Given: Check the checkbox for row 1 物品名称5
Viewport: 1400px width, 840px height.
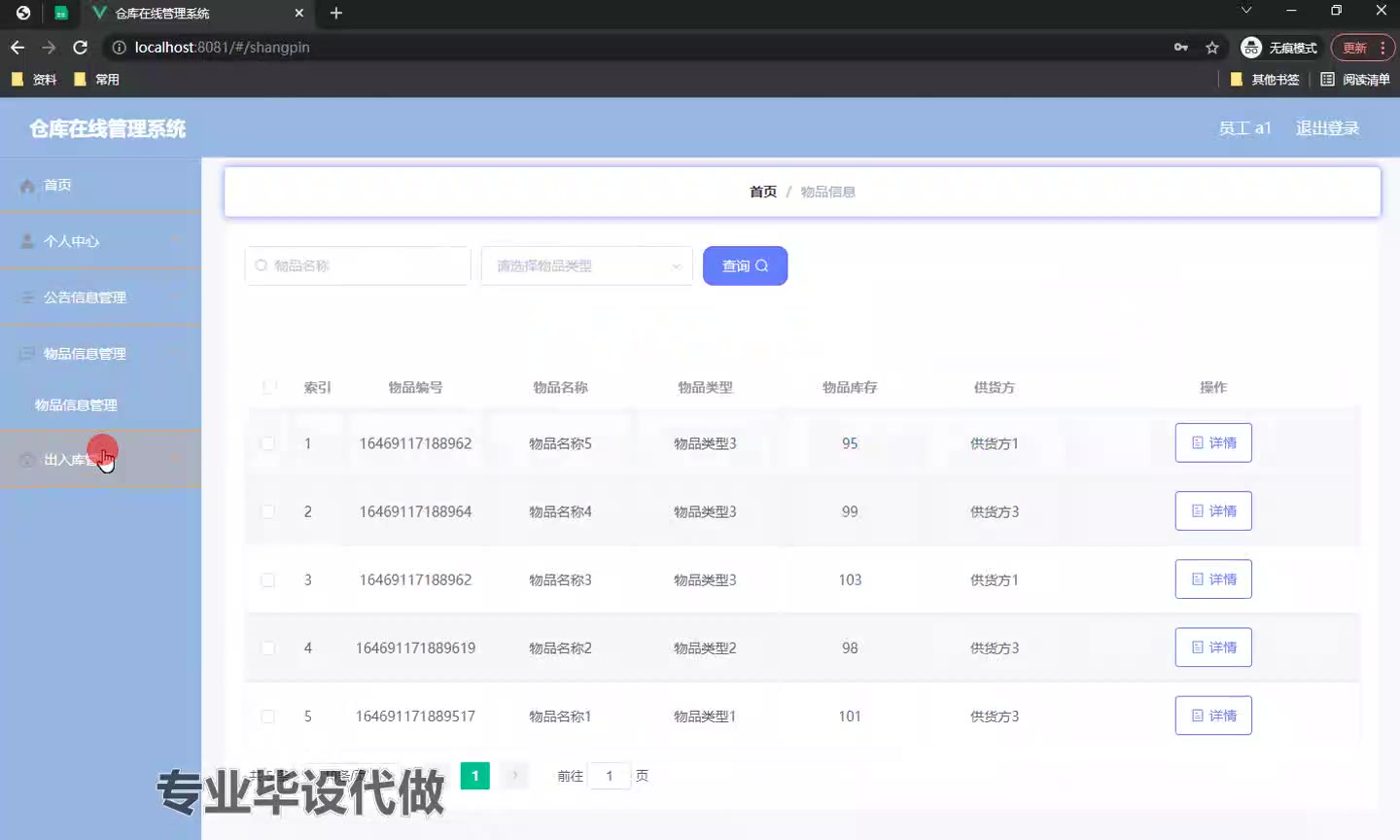Looking at the screenshot, I should (268, 443).
